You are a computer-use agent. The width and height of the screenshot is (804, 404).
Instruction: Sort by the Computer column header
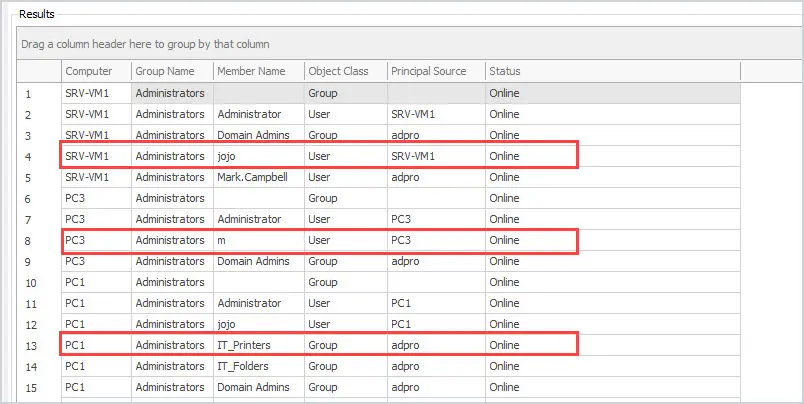96,71
